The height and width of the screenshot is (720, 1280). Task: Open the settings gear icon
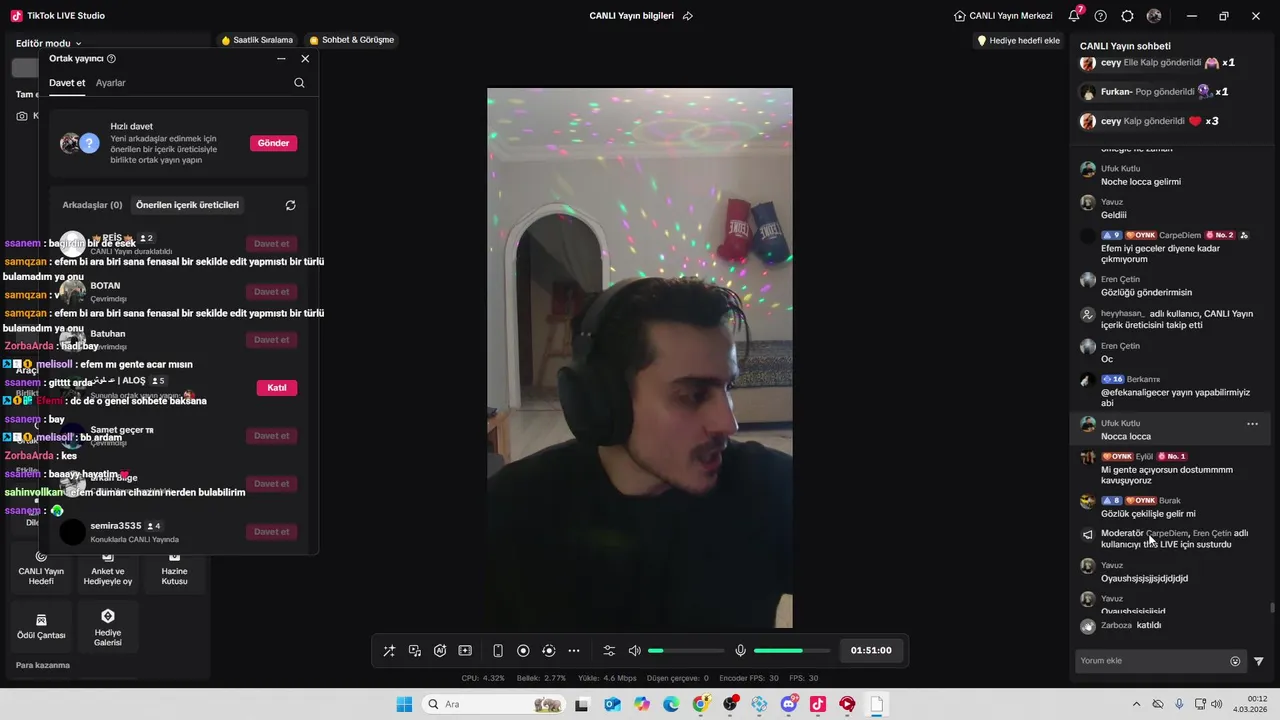tap(1127, 16)
